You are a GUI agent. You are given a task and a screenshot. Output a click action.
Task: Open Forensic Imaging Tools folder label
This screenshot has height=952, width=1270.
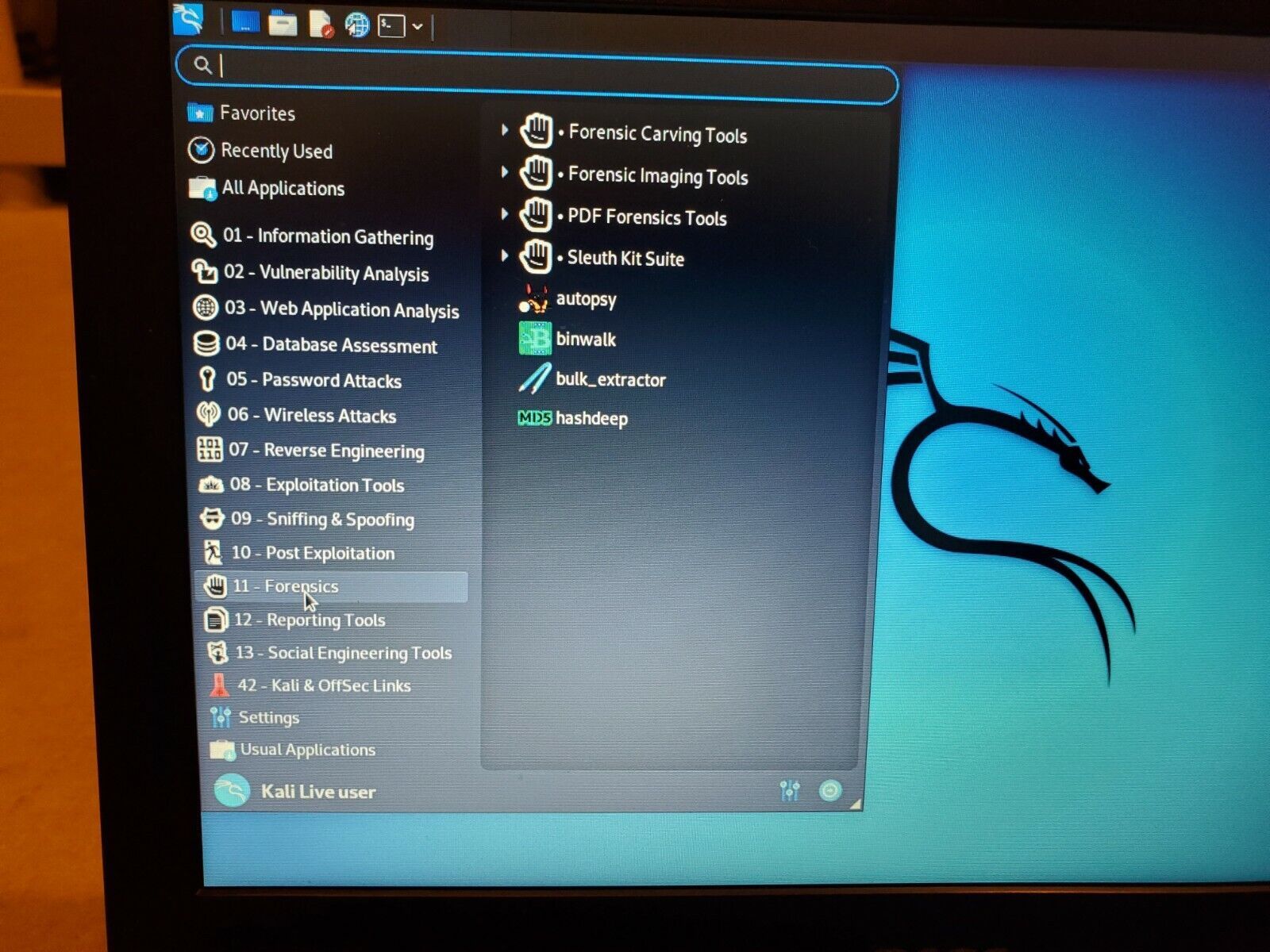[658, 175]
